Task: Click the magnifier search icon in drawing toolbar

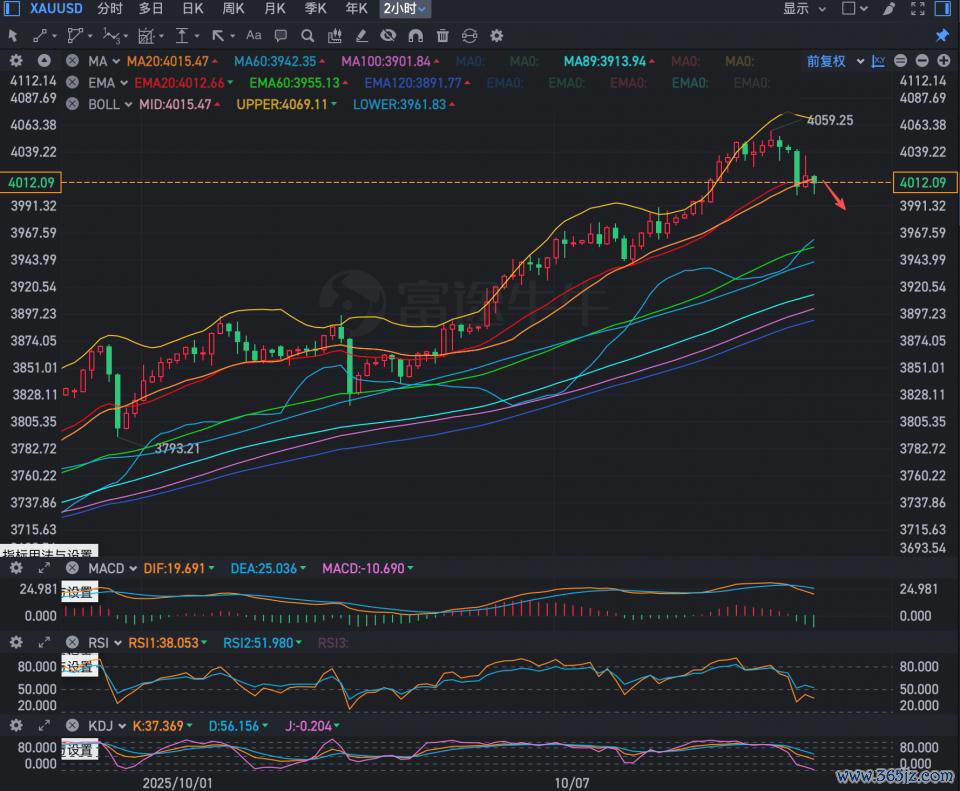Action: (308, 35)
